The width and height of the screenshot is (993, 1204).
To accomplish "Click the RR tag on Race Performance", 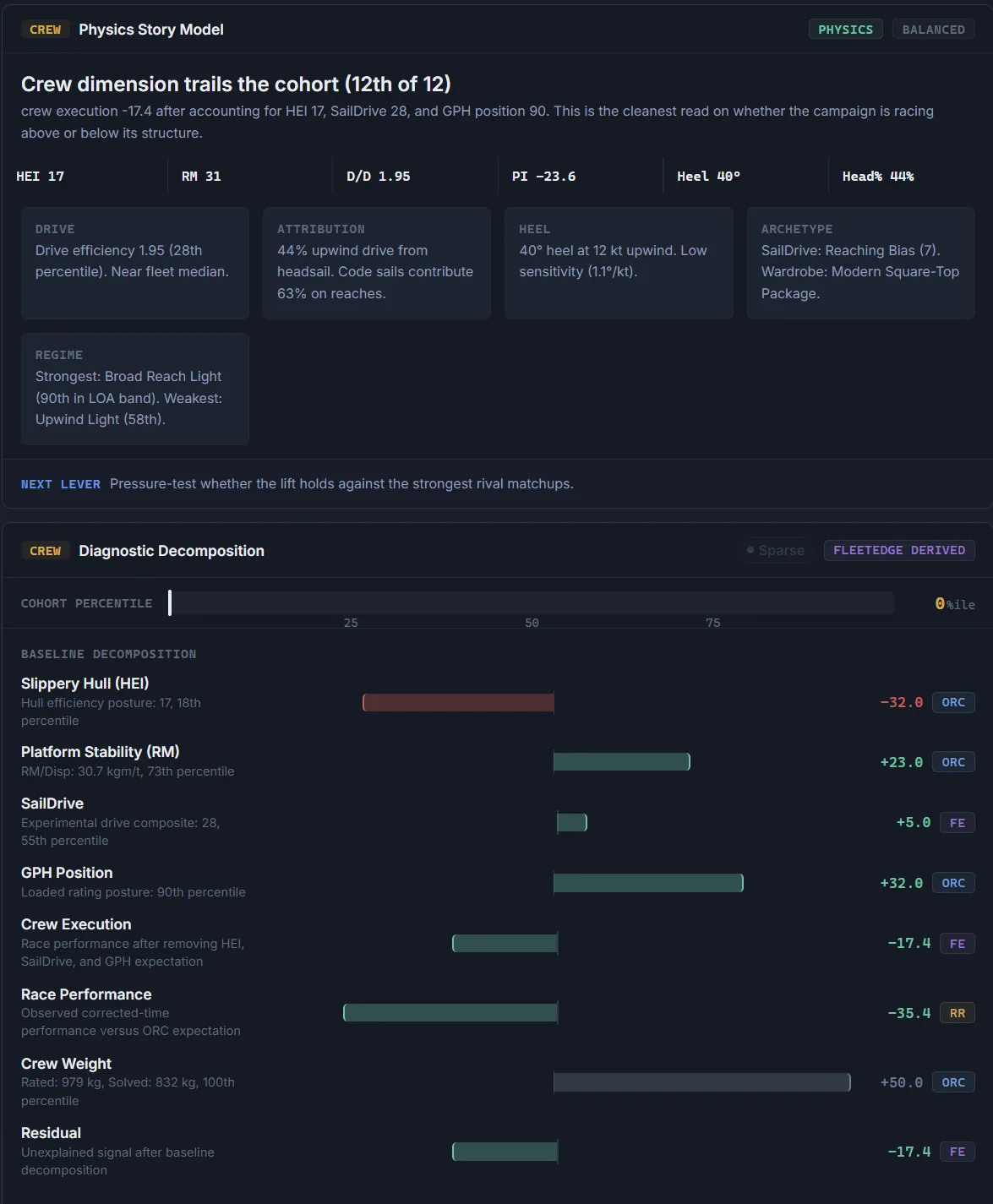I will pyautogui.click(x=957, y=1013).
